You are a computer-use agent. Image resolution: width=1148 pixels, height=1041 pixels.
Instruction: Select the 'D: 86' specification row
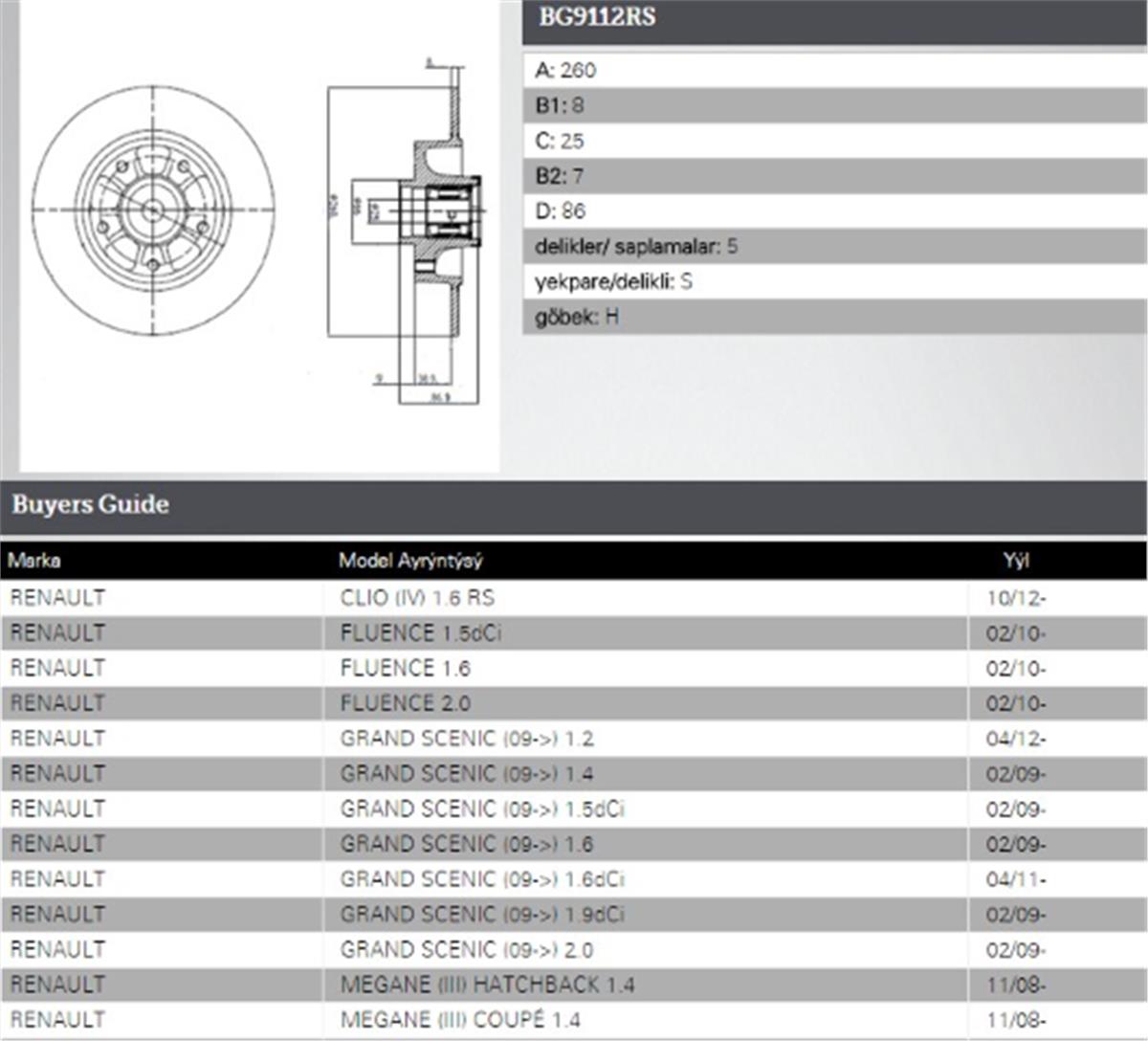pyautogui.click(x=834, y=211)
